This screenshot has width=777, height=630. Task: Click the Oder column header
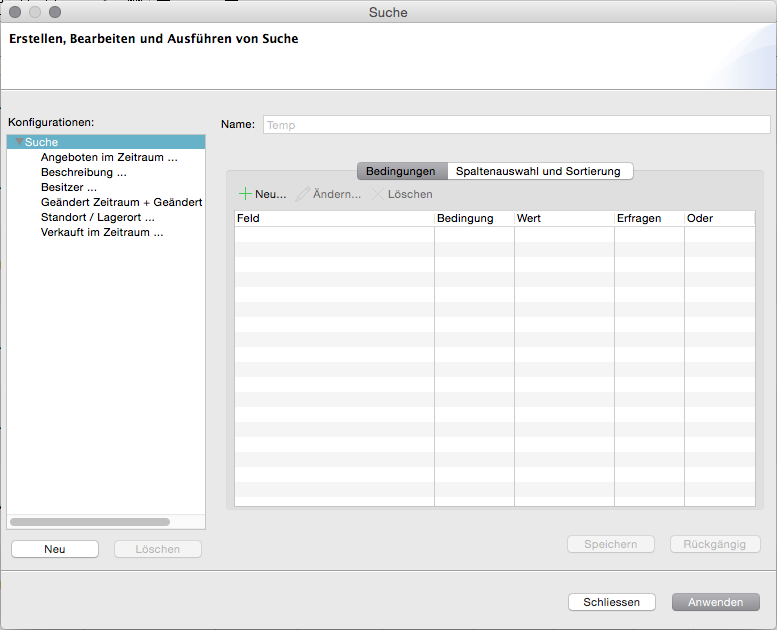(x=720, y=218)
